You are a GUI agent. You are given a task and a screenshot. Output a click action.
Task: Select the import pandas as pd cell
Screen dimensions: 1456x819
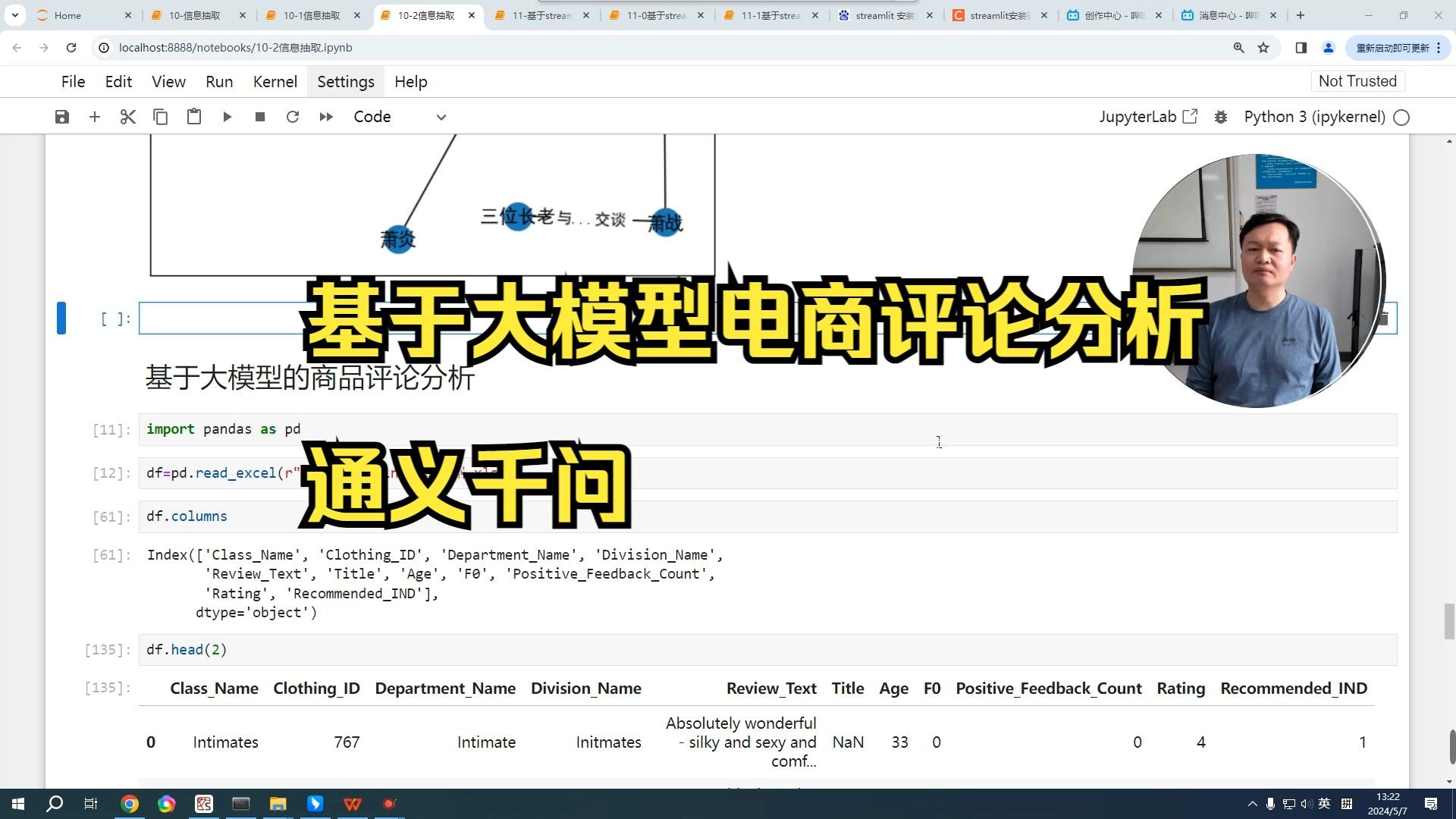[767, 429]
